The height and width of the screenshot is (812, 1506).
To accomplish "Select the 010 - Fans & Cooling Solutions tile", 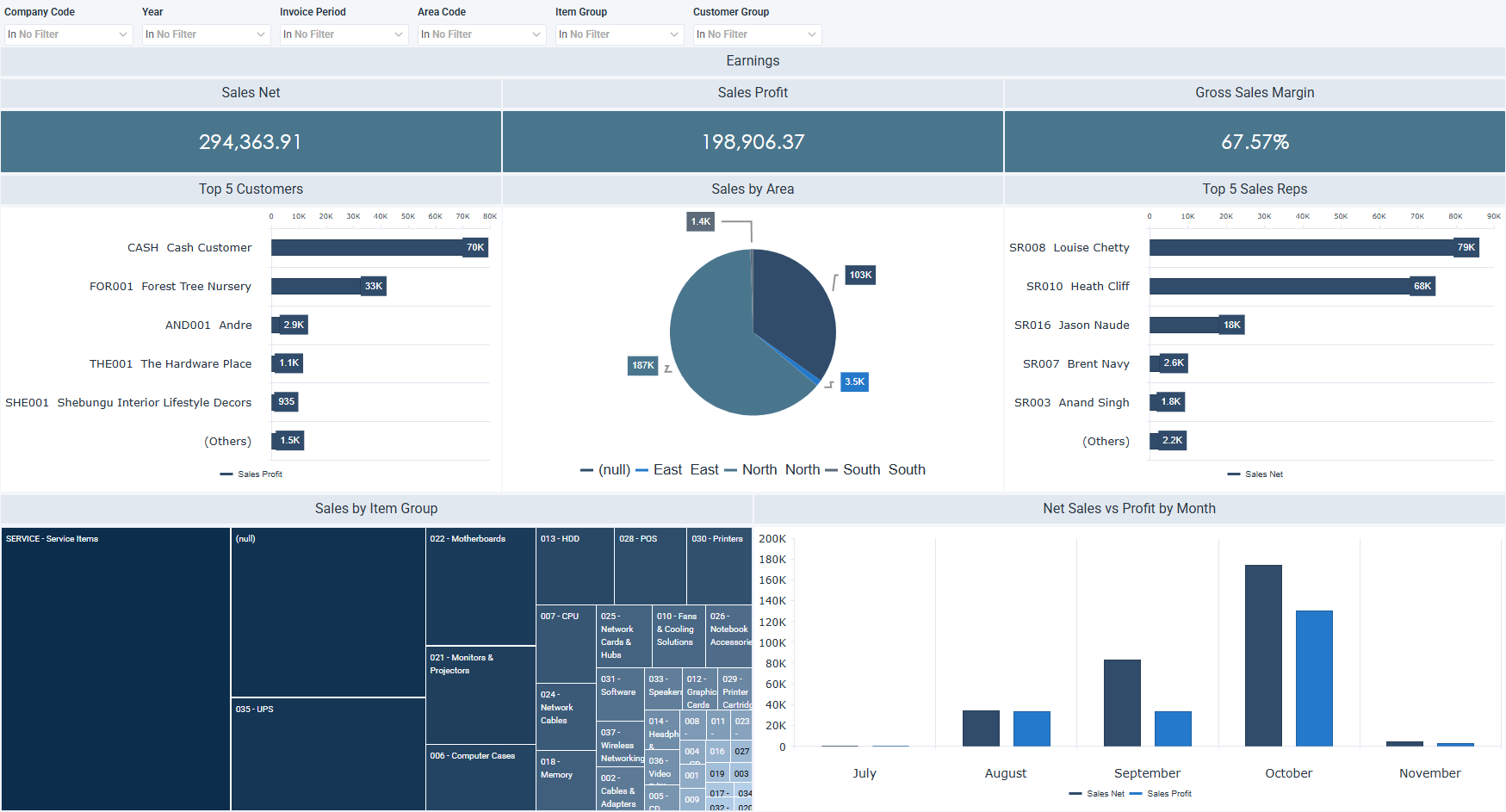I will pyautogui.click(x=679, y=636).
